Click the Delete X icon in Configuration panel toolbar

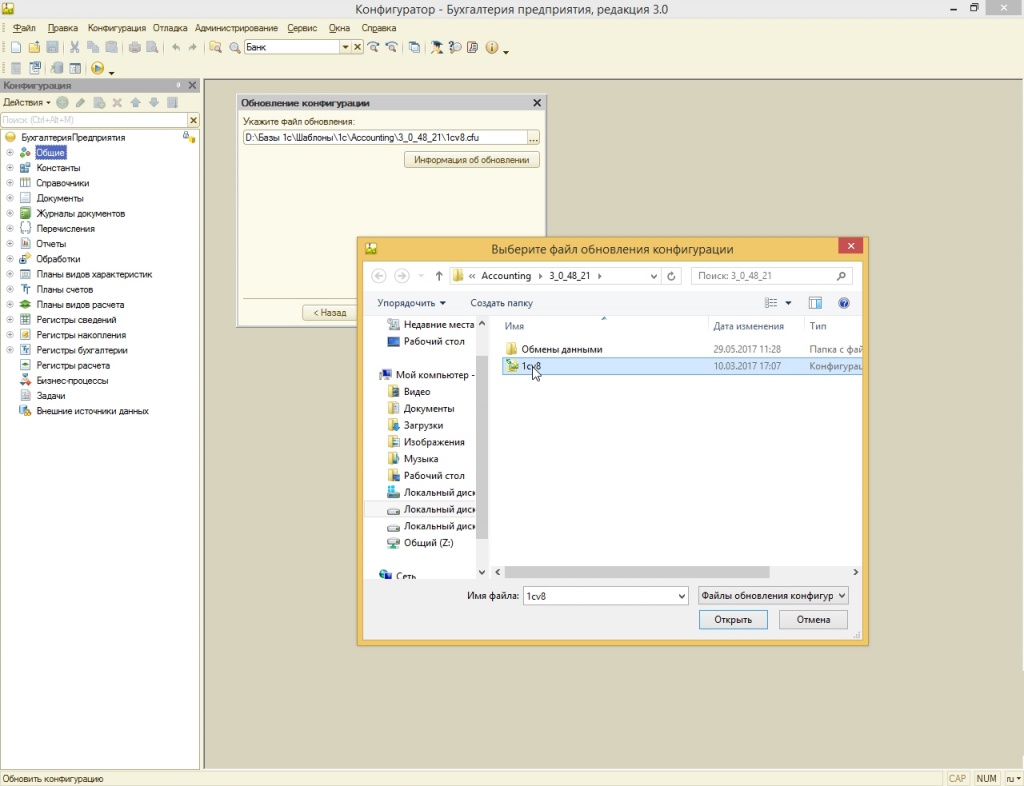click(117, 102)
